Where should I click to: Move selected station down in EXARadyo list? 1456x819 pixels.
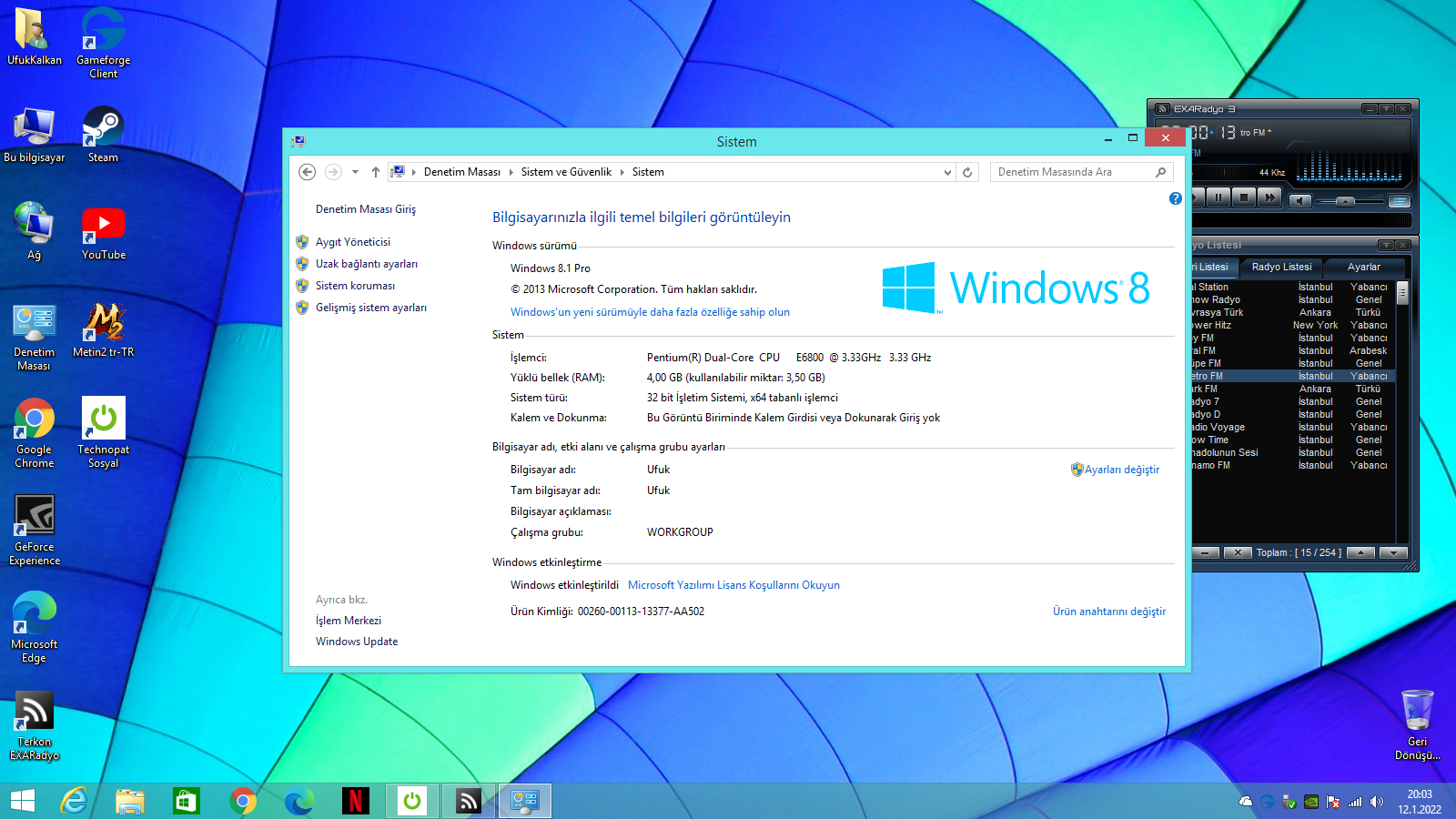point(1393,552)
